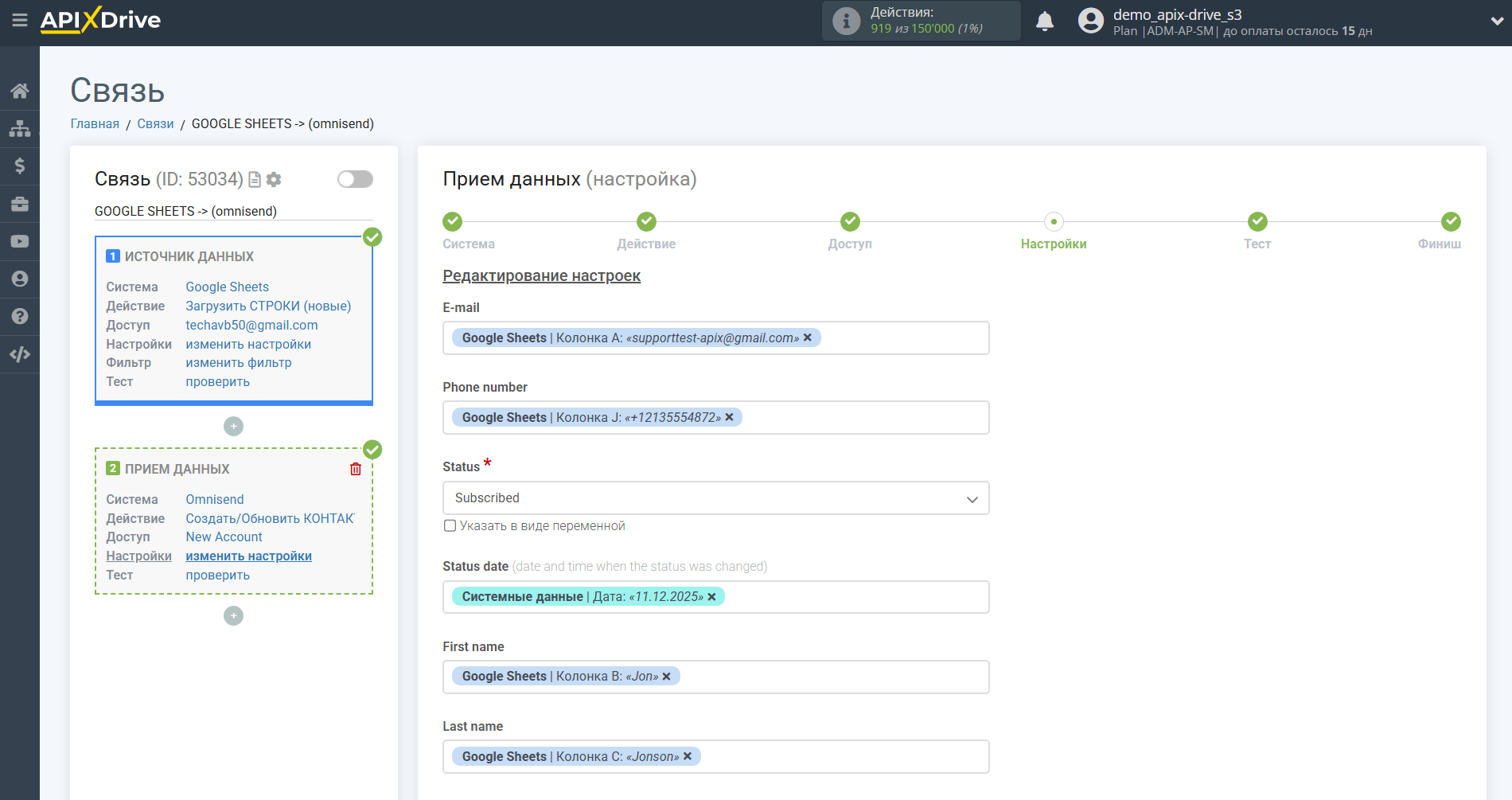Open connection settings gear icon
The height and width of the screenshot is (800, 1512).
(274, 180)
